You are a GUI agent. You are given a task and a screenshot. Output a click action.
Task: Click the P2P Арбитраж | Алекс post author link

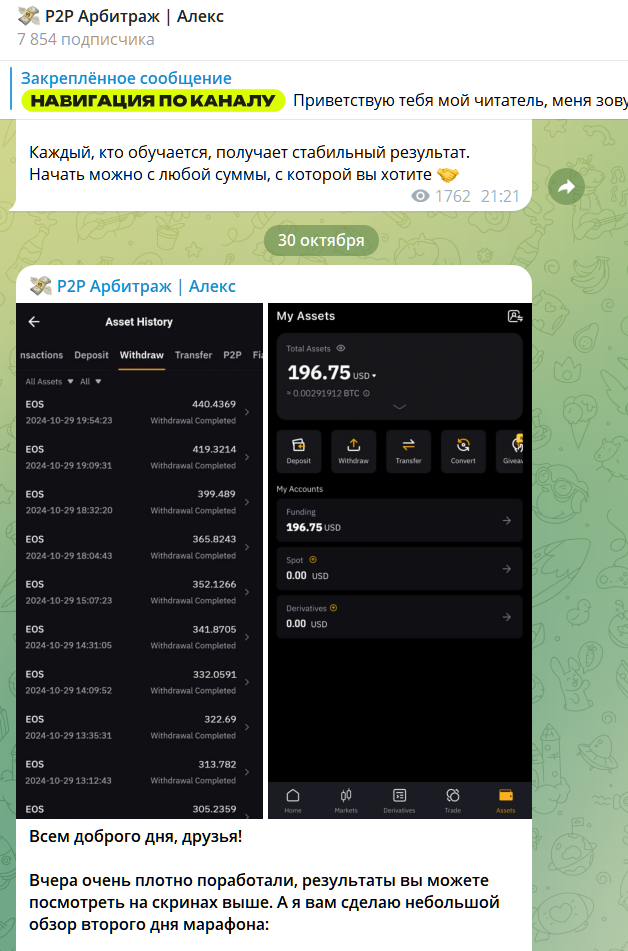coord(146,286)
